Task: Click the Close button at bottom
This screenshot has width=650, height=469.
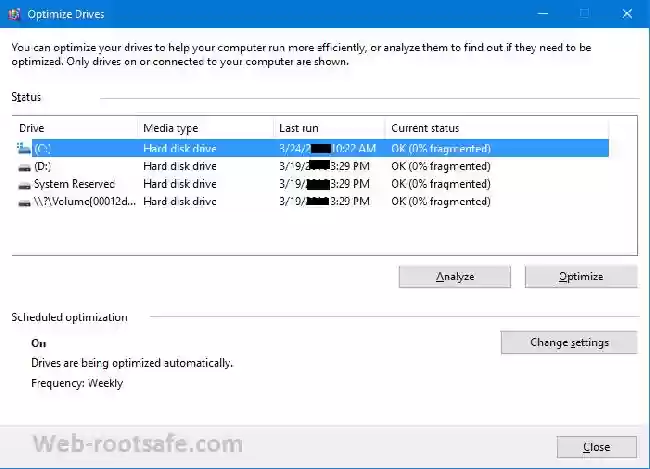Action: (x=597, y=447)
